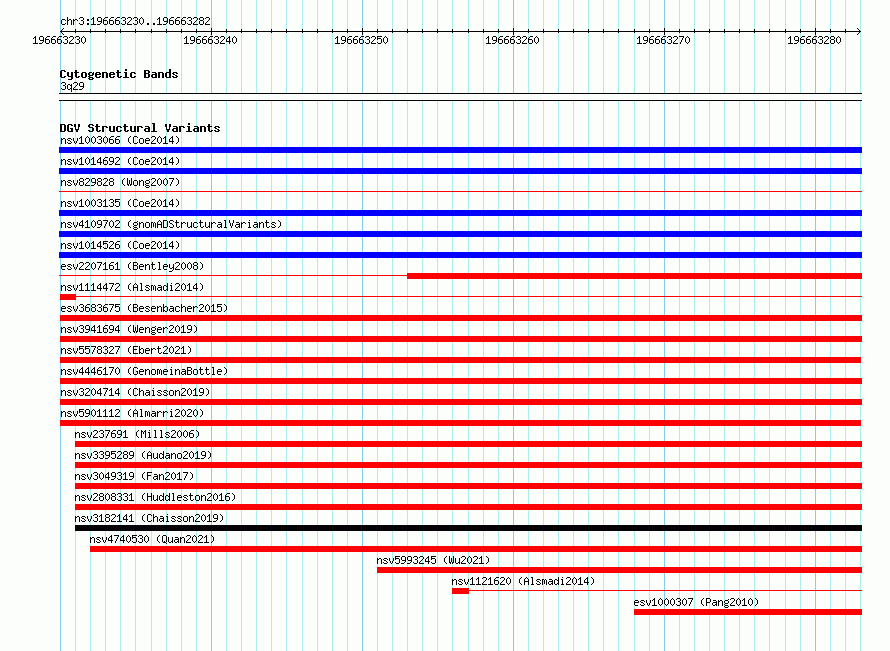Click the nsv1114472 (Alsmadi2014) label
This screenshot has height=651, width=890.
[132, 287]
